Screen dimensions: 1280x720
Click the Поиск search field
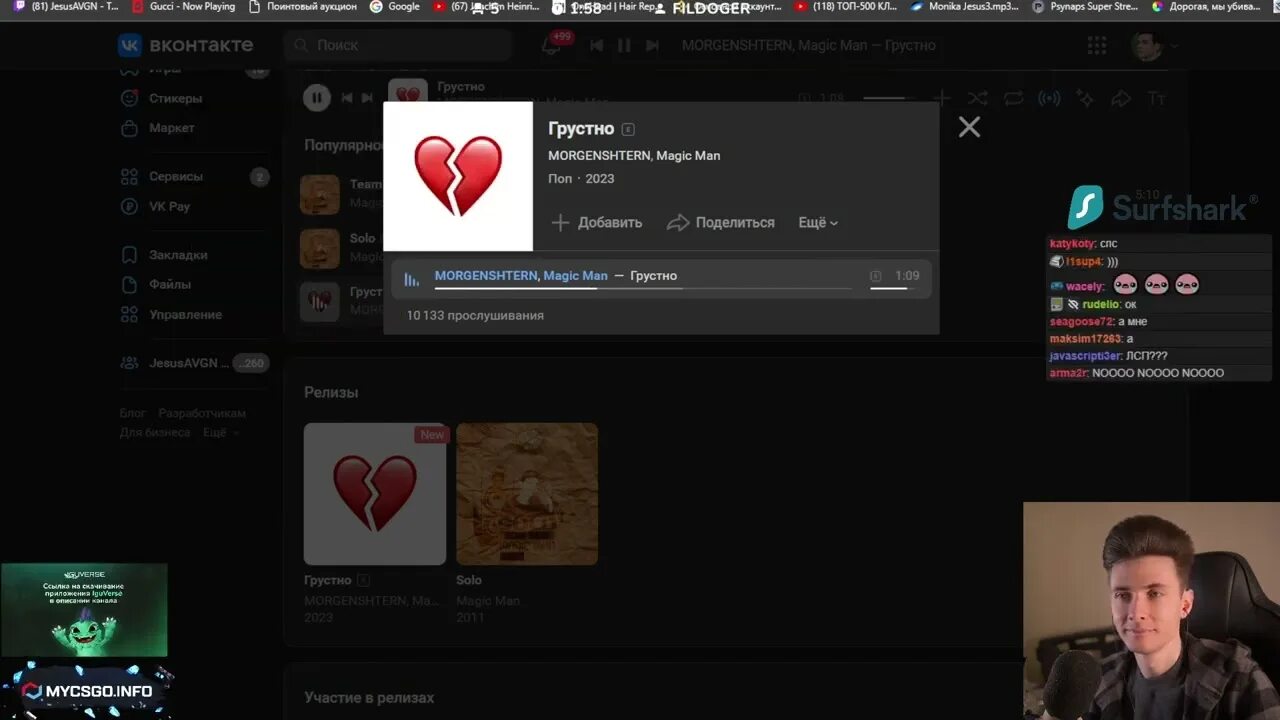[397, 45]
